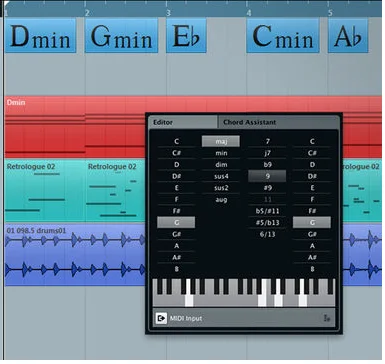The width and height of the screenshot is (385, 364).
Task: Enable the #9 tension
Action: (x=267, y=188)
